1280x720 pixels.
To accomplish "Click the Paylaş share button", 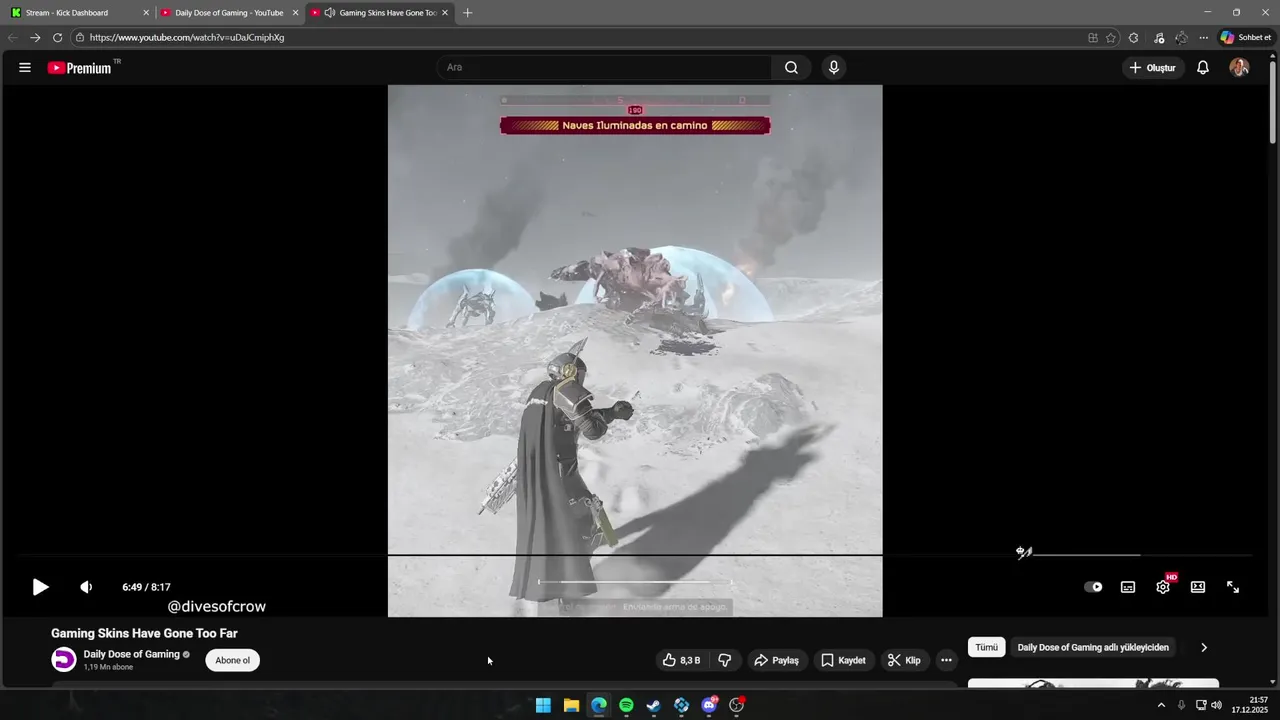I will (776, 660).
